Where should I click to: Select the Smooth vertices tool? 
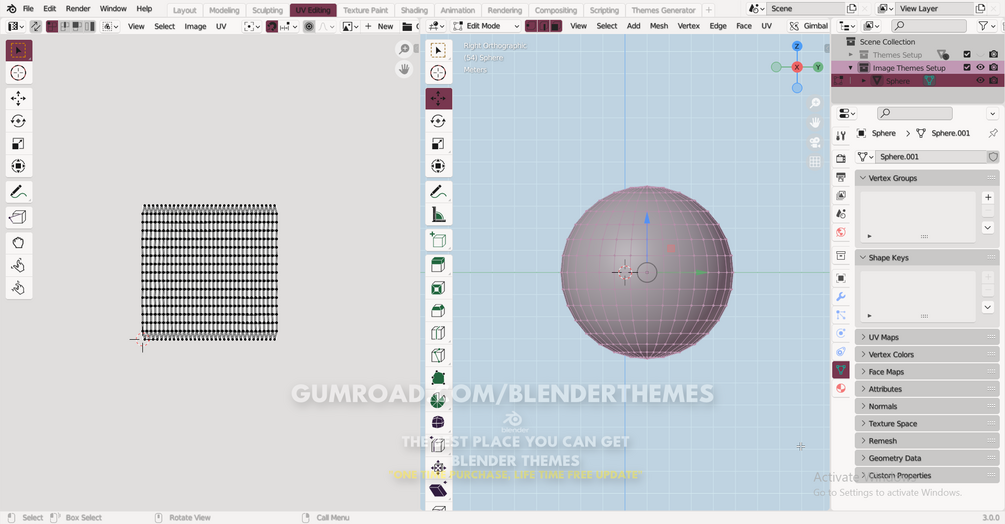pyautogui.click(x=438, y=423)
